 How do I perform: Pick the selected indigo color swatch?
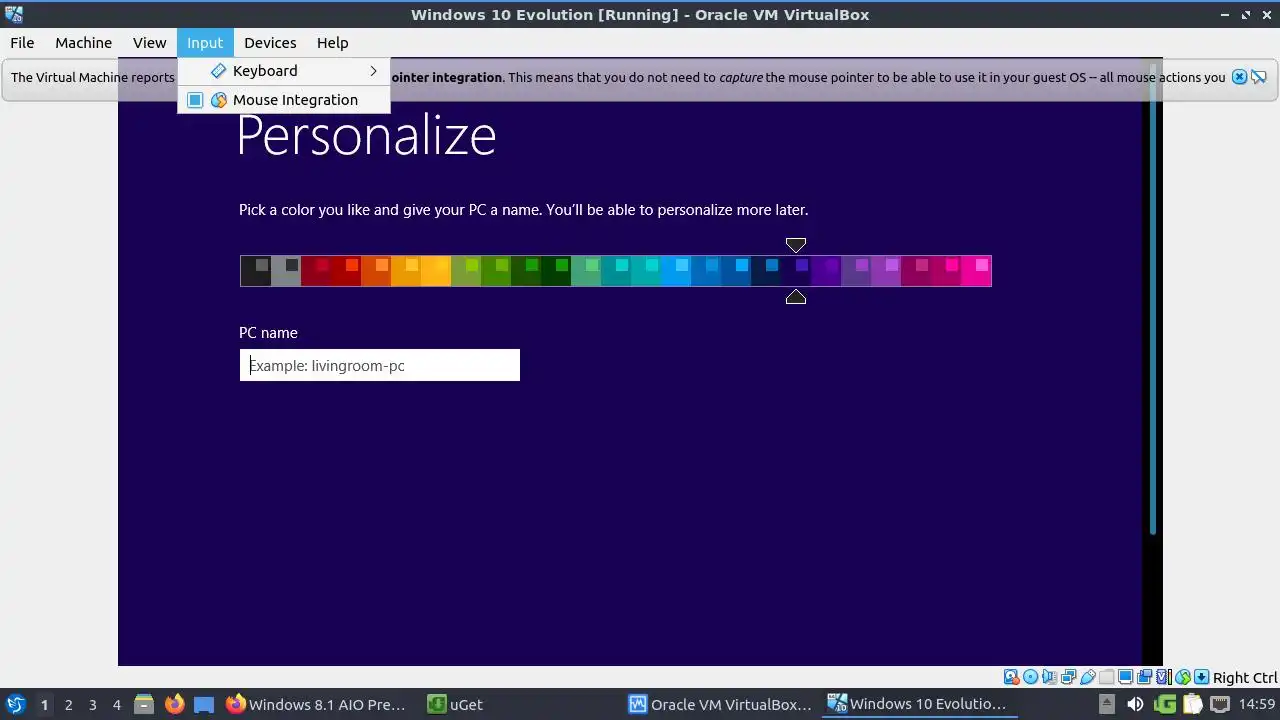796,271
